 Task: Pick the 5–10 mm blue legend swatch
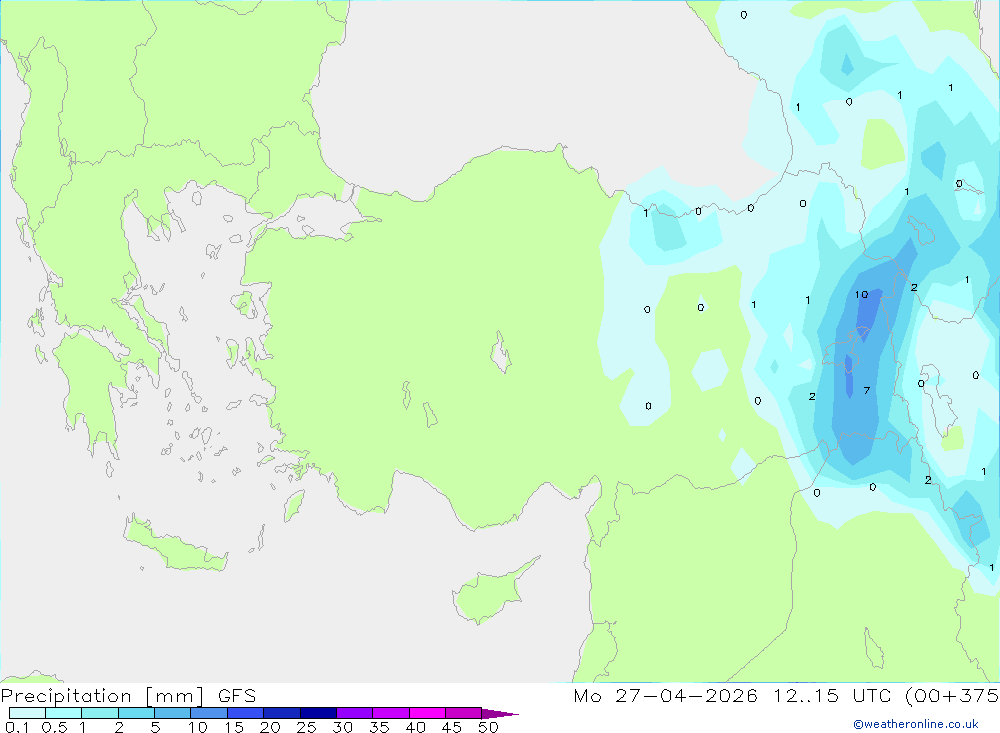(173, 713)
